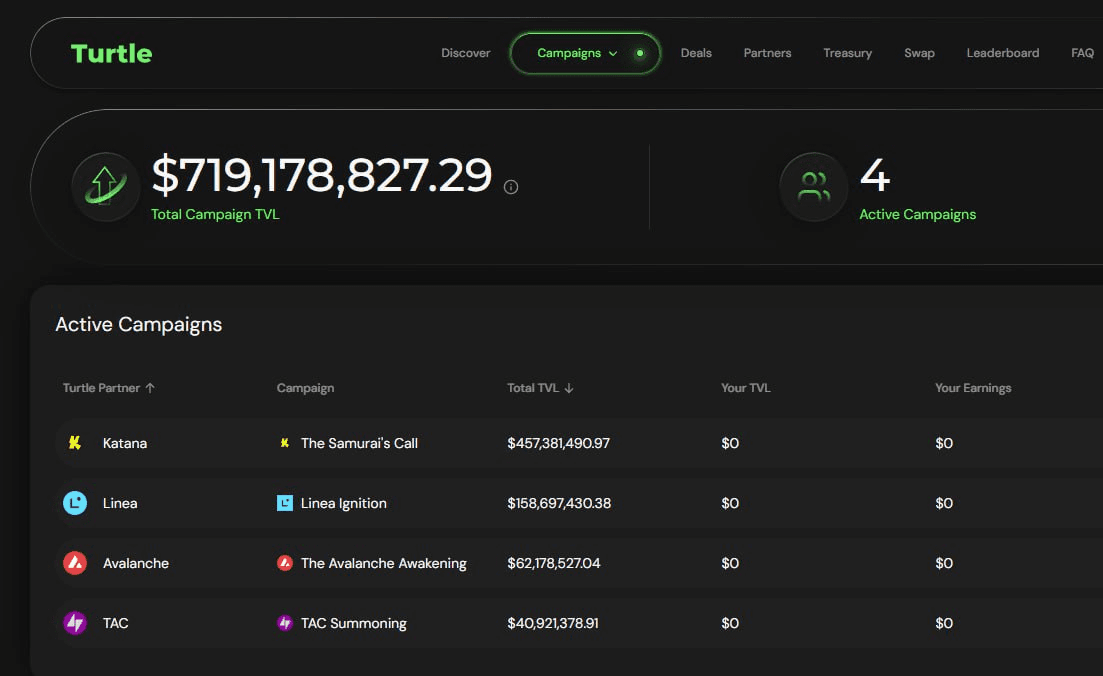Click the Total Campaign TVL info icon
This screenshot has width=1103, height=676.
(x=511, y=187)
